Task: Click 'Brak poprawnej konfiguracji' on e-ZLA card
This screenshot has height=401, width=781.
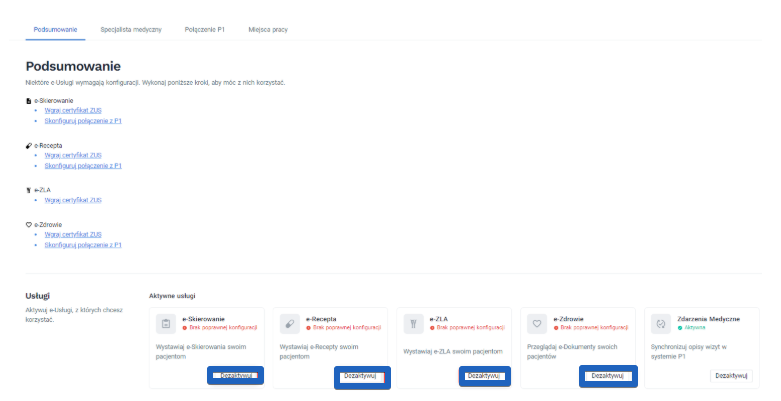Action: click(x=471, y=328)
